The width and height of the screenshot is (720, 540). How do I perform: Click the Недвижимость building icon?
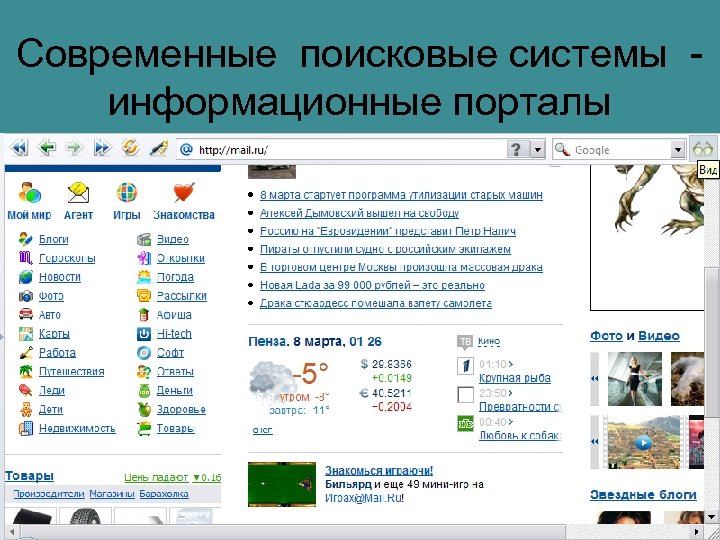point(26,428)
